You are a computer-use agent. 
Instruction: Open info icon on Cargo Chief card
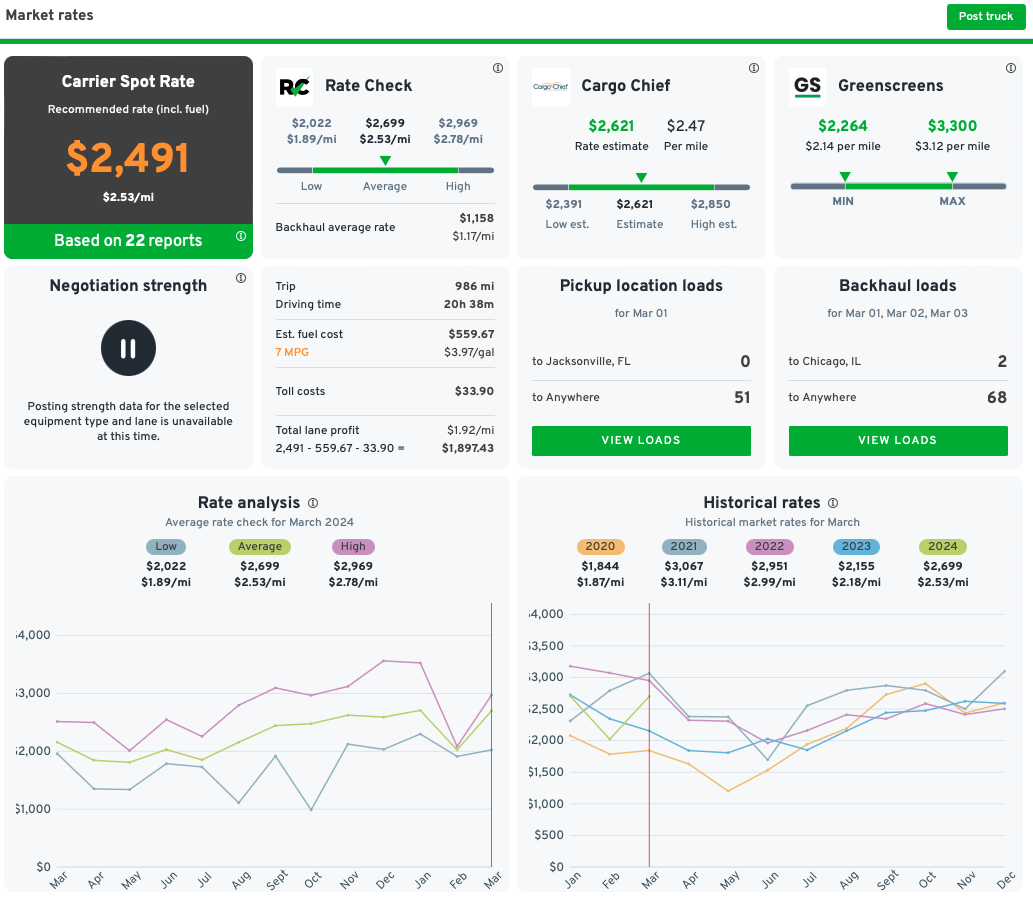[x=754, y=68]
